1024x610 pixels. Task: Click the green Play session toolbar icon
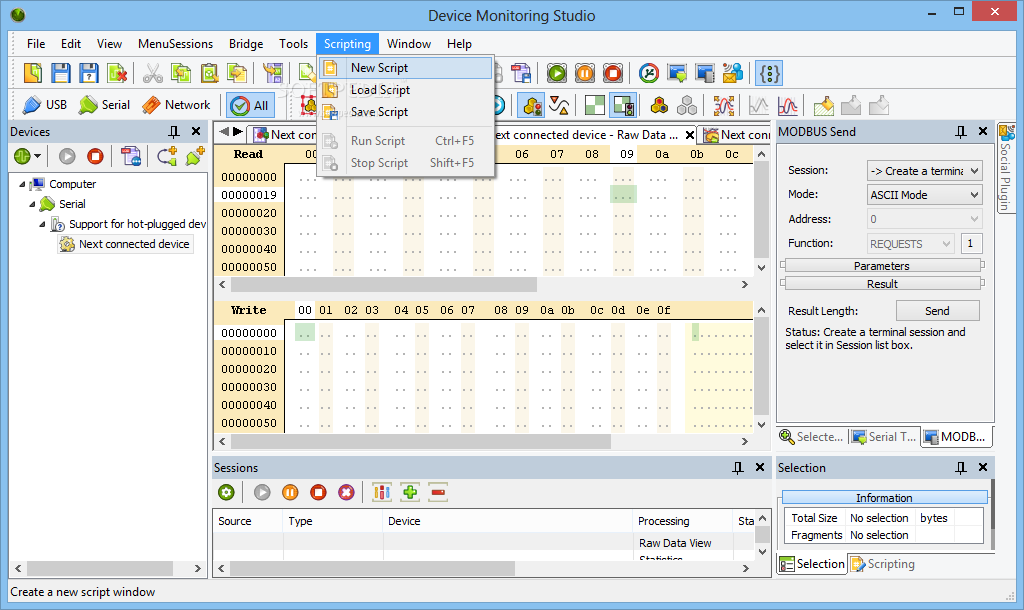pyautogui.click(x=557, y=73)
